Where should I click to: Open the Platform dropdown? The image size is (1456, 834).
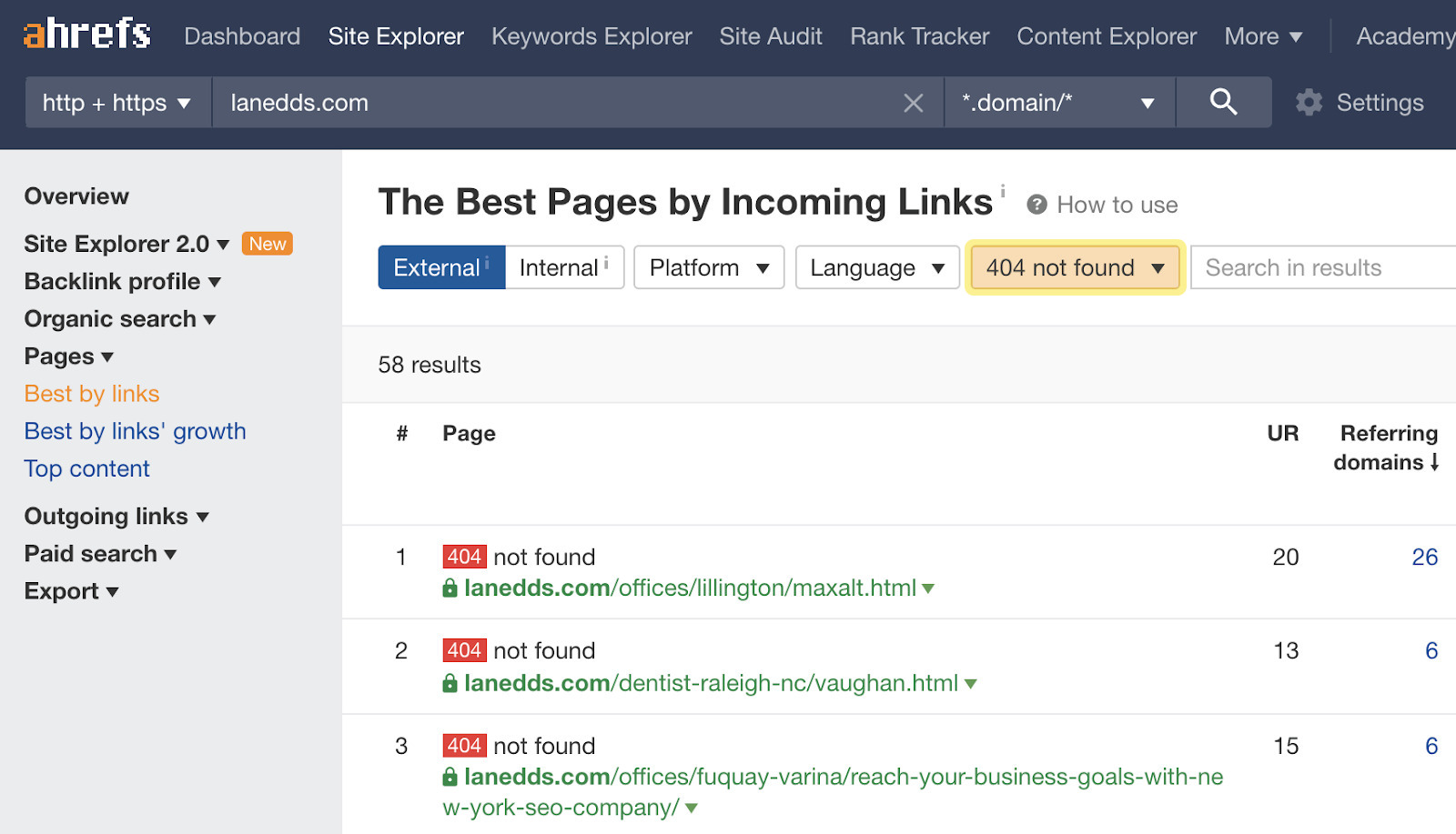click(708, 267)
